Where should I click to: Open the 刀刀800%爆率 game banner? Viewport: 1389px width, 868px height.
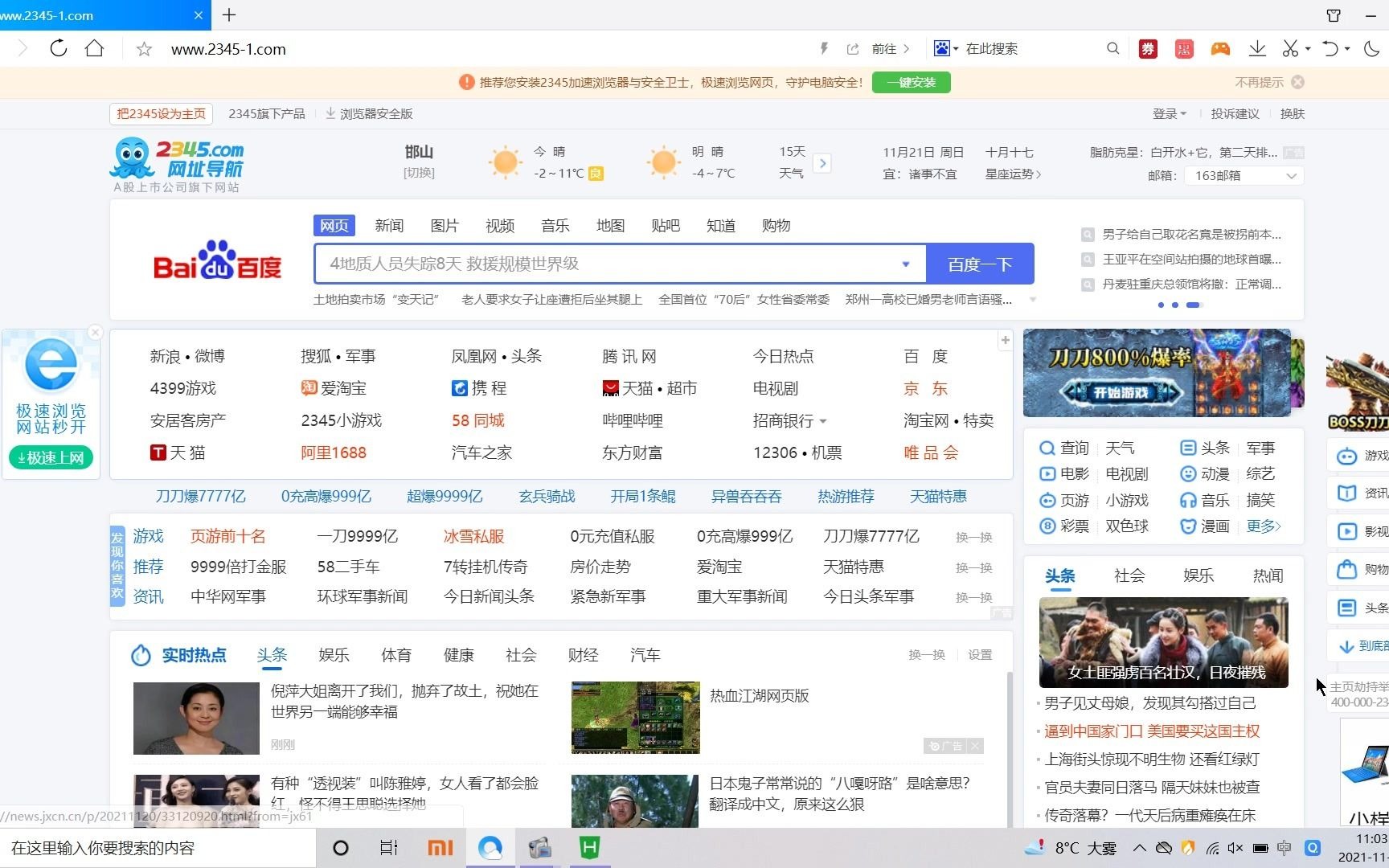pyautogui.click(x=1157, y=372)
